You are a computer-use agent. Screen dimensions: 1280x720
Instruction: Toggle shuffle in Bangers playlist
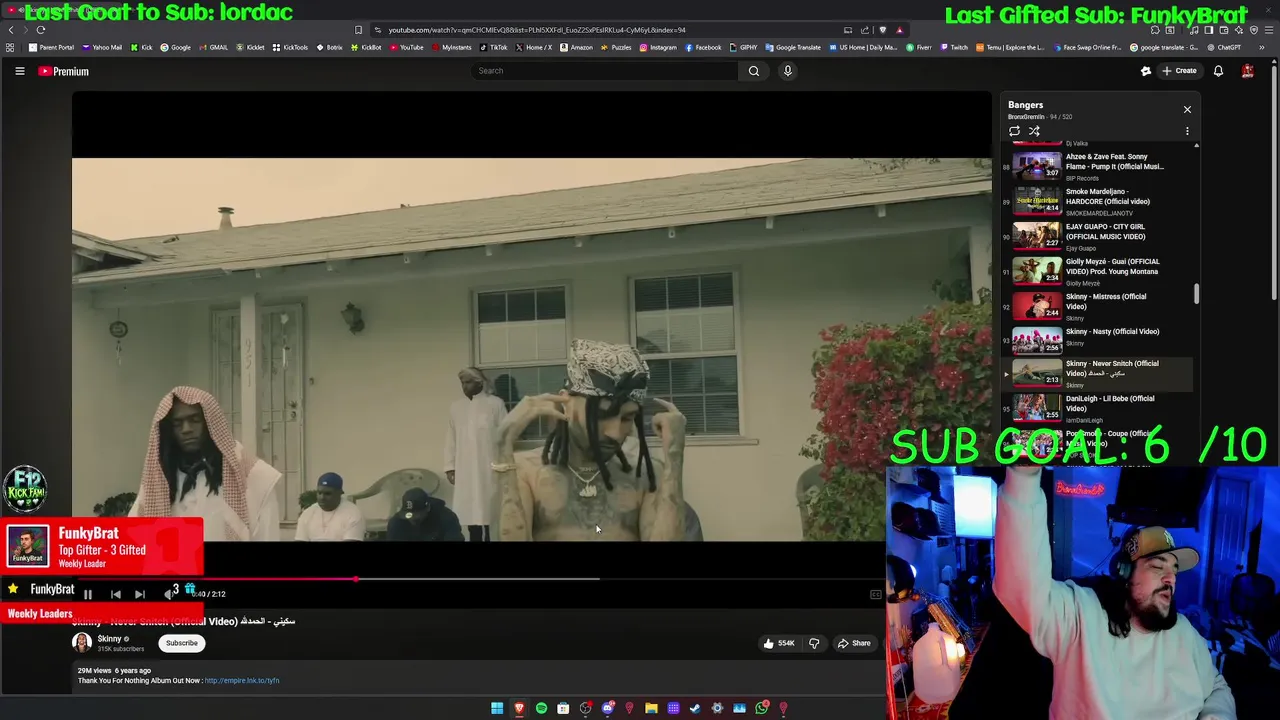[1034, 131]
